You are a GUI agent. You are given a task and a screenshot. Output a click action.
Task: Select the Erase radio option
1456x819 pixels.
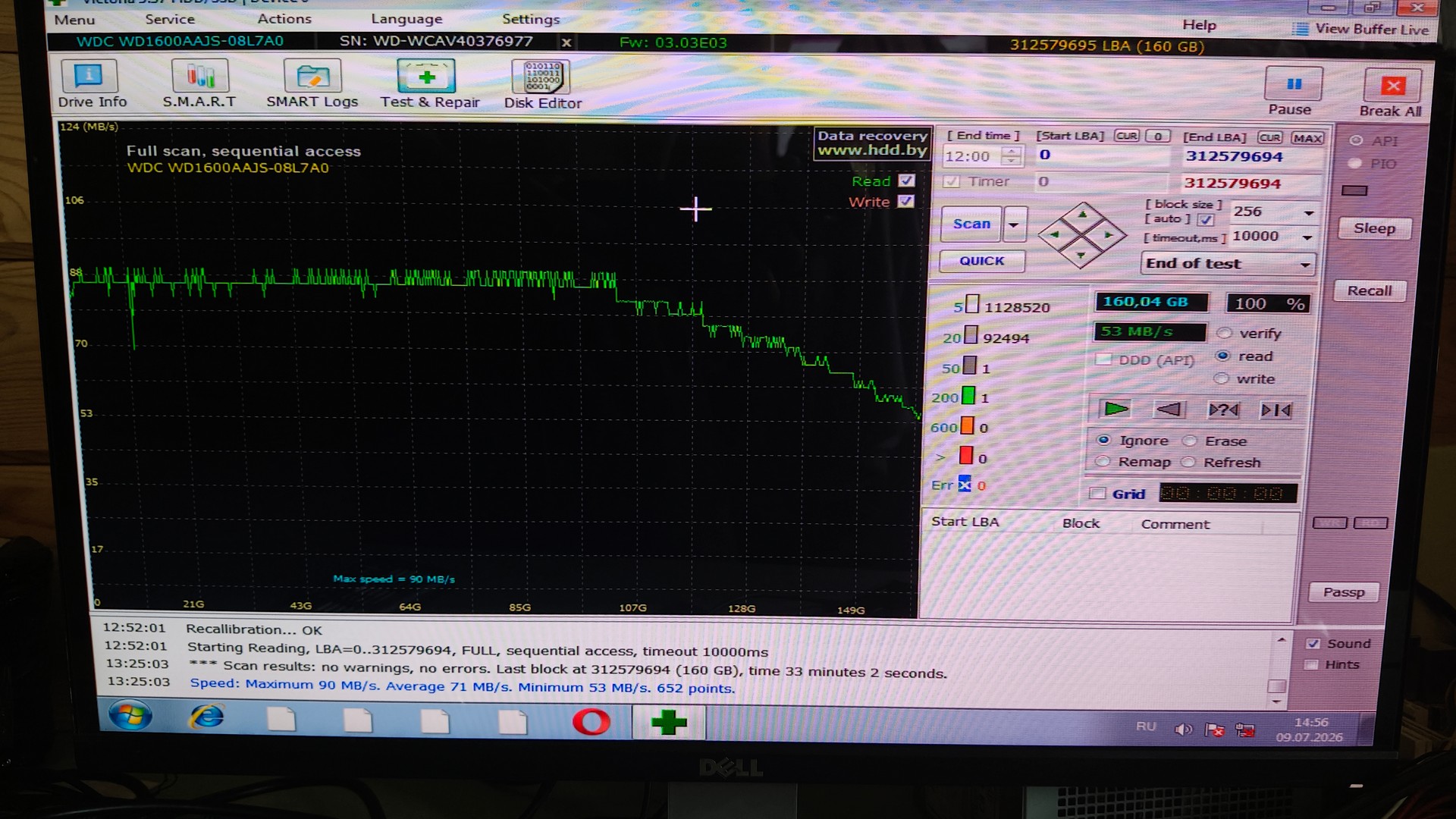click(1189, 441)
